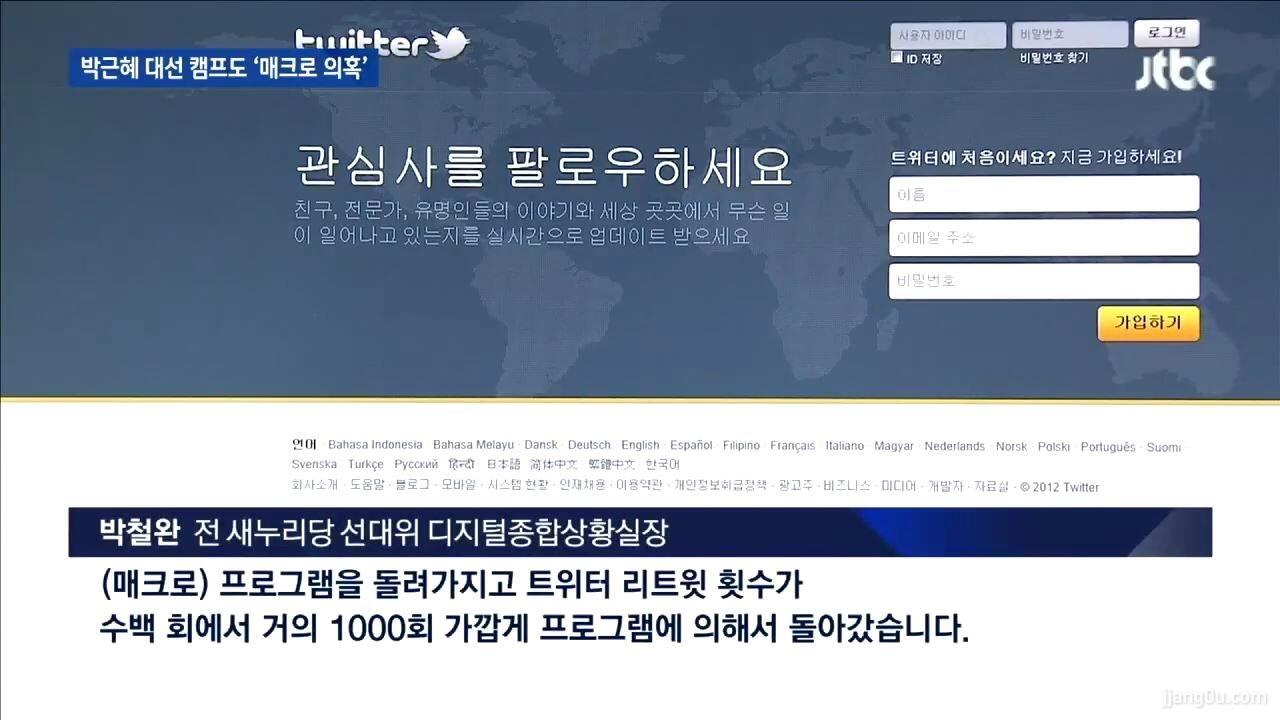Select हिन्दी language
The image size is (1280, 720).
462,464
